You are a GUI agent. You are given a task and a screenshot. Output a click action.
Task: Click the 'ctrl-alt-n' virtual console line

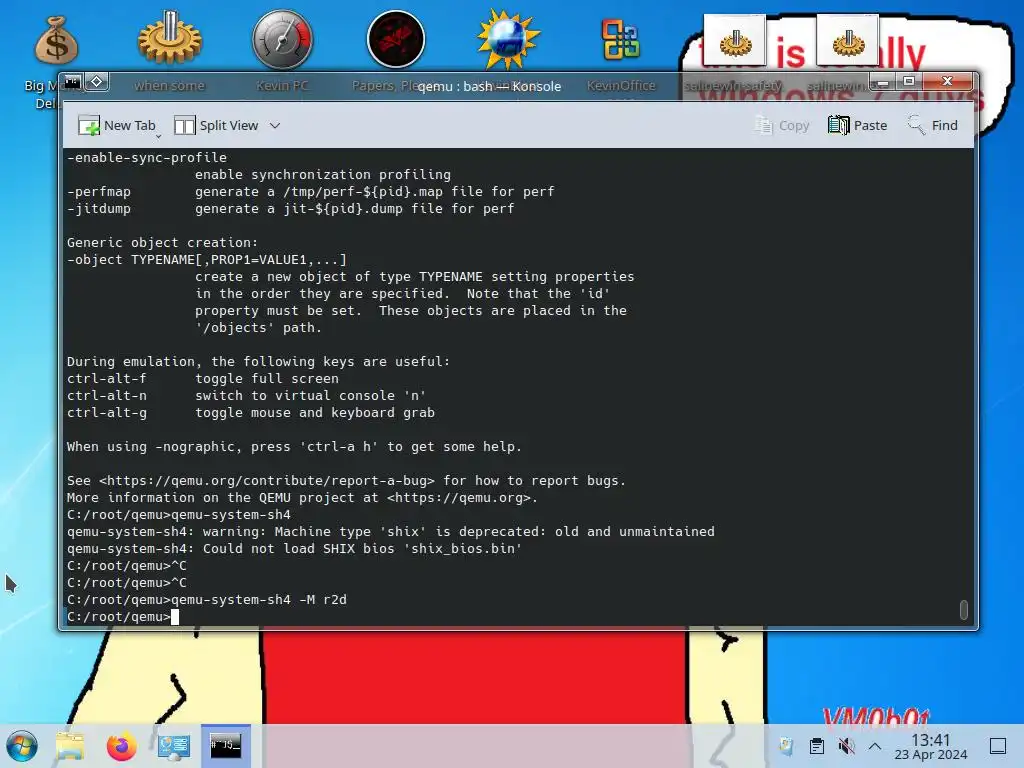(246, 396)
